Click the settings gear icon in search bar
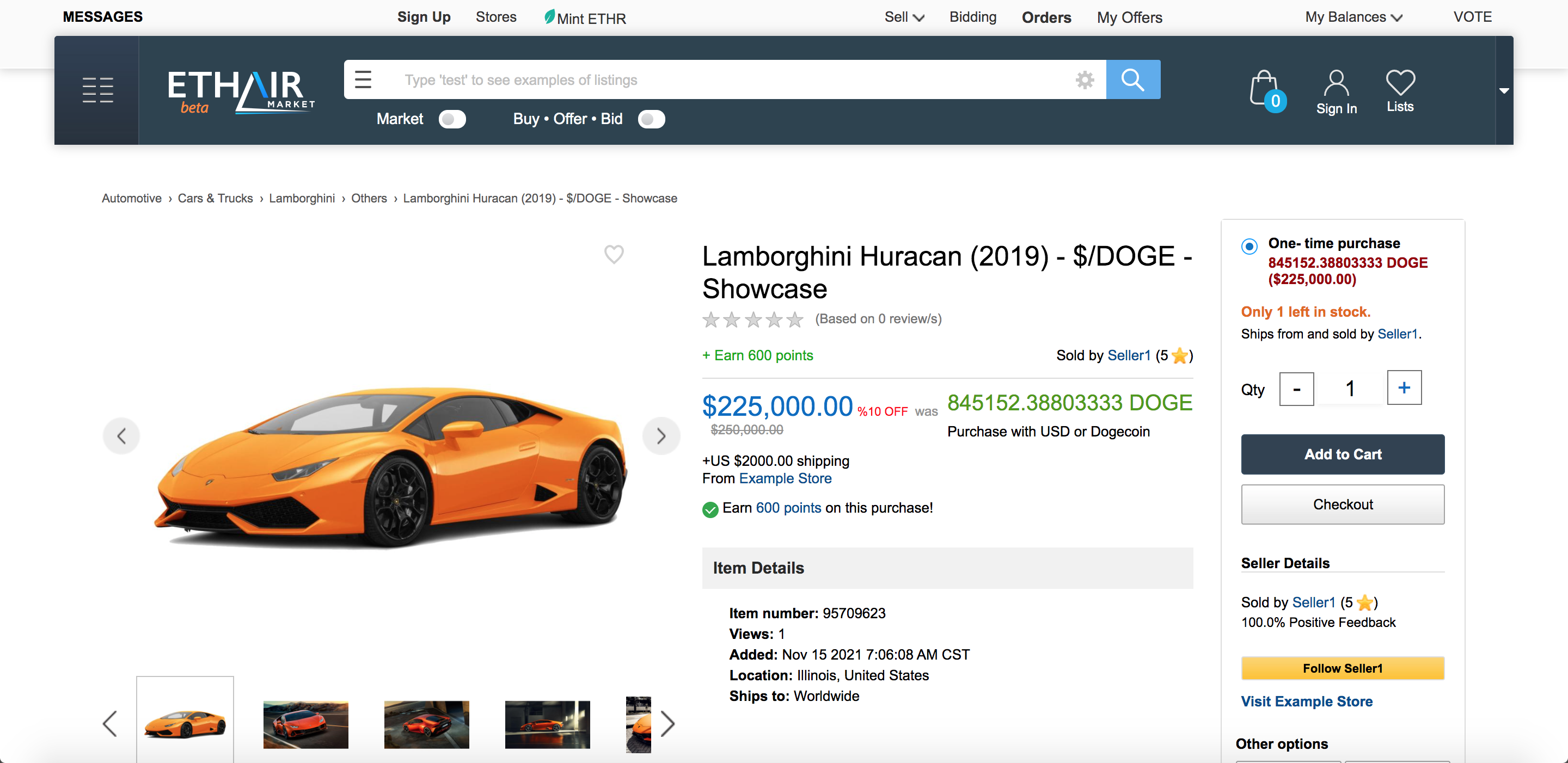This screenshot has height=763, width=1568. pos(1085,79)
